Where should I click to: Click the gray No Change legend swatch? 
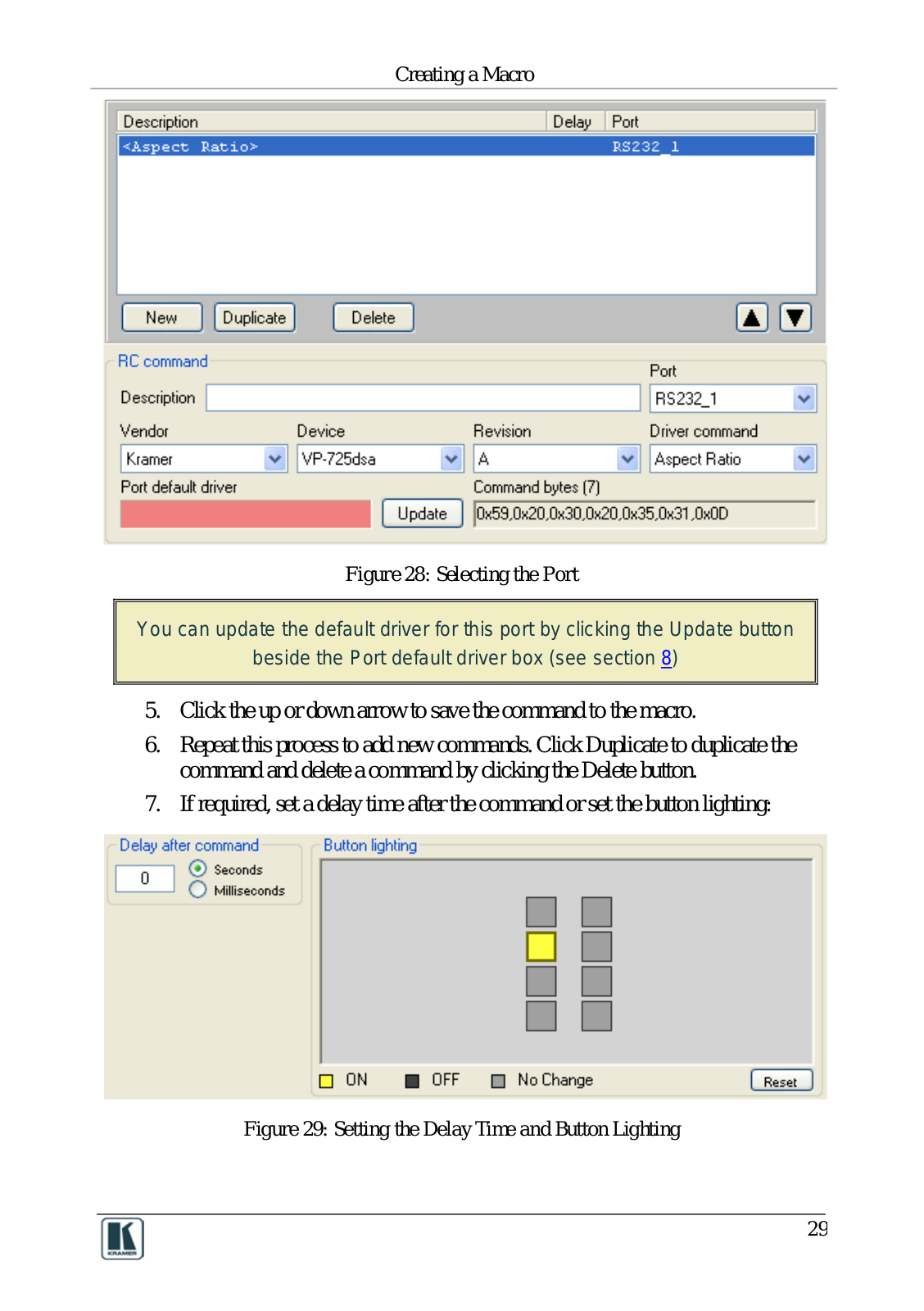point(498,1081)
